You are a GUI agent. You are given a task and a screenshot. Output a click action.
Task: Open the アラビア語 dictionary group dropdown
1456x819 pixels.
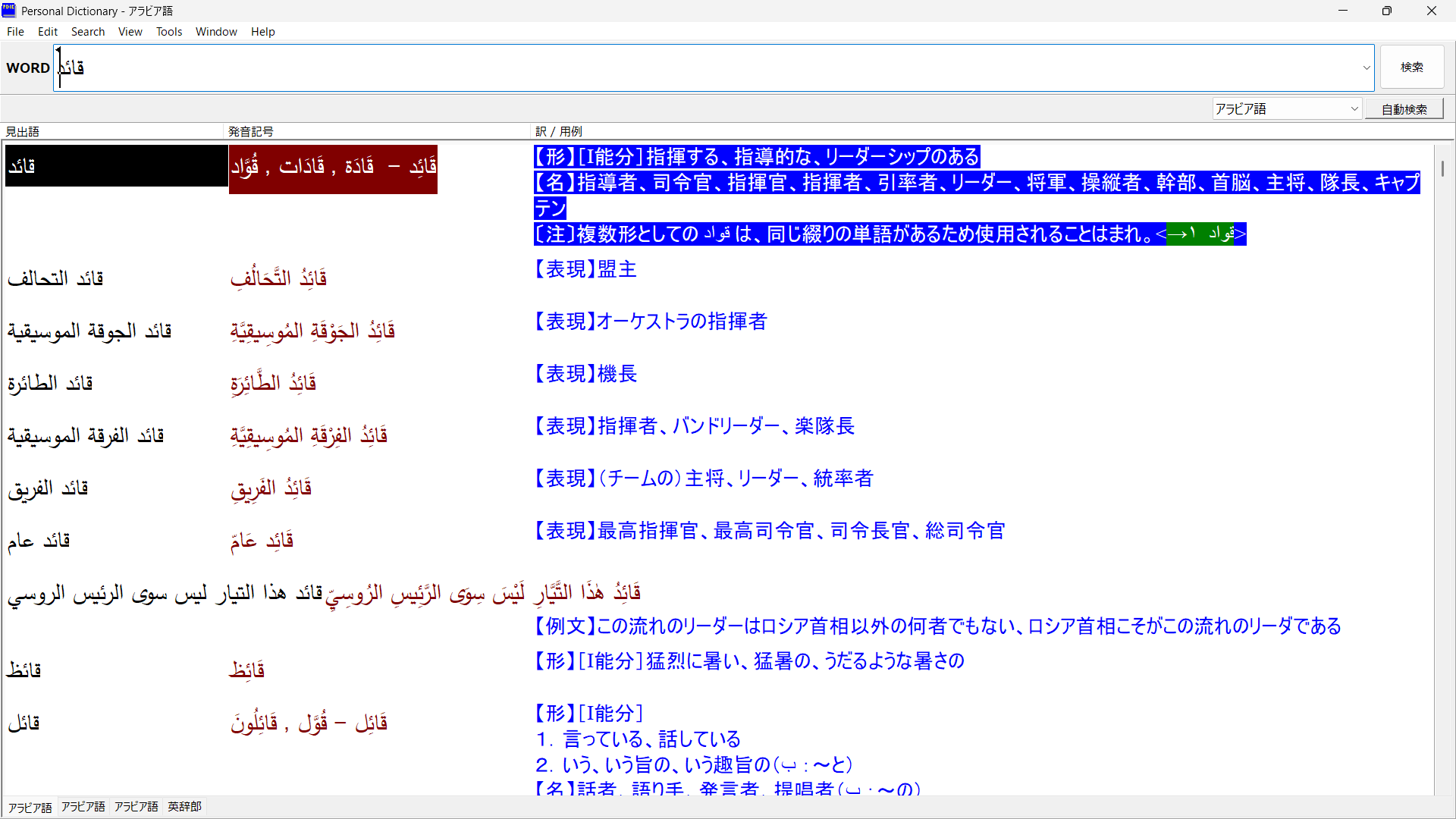point(1354,109)
